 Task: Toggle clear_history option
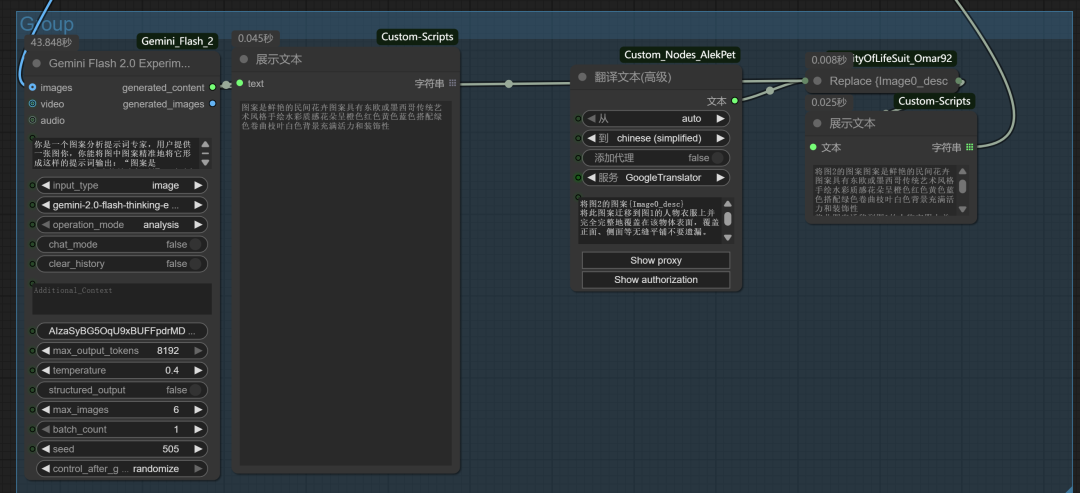click(x=196, y=264)
